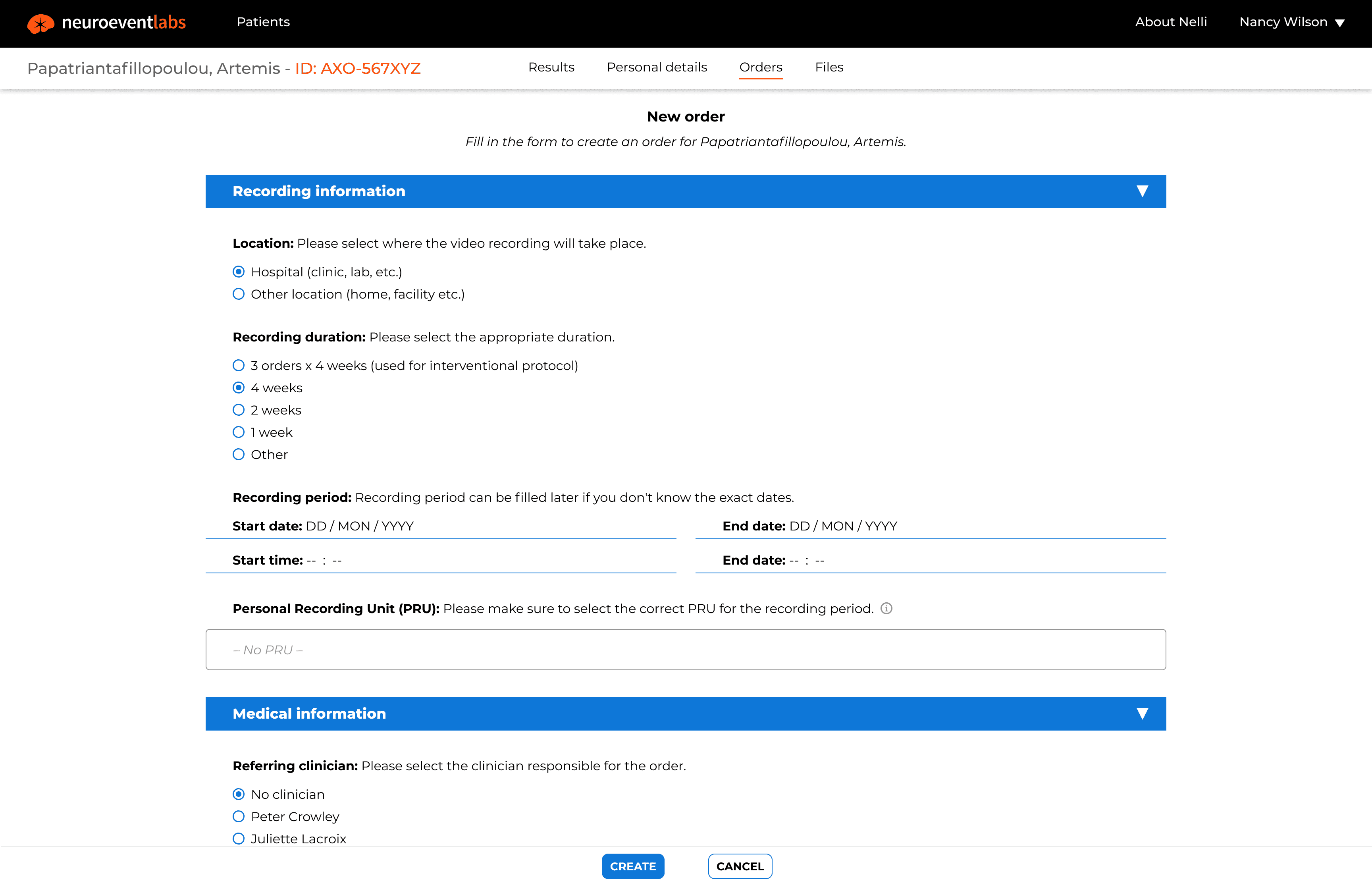Choose the 2 weeks recording duration
The width and height of the screenshot is (1372, 887).
[x=238, y=410]
